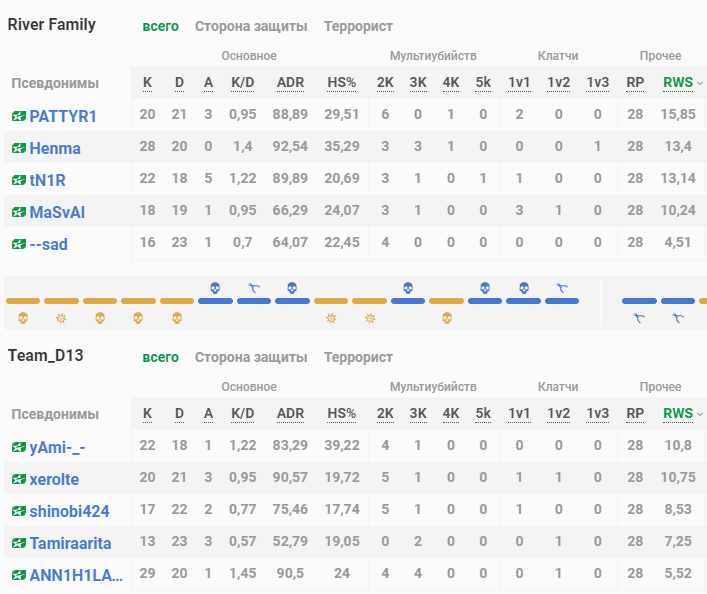Click the green flag icon beside Henma
707x594 pixels.
[19, 149]
